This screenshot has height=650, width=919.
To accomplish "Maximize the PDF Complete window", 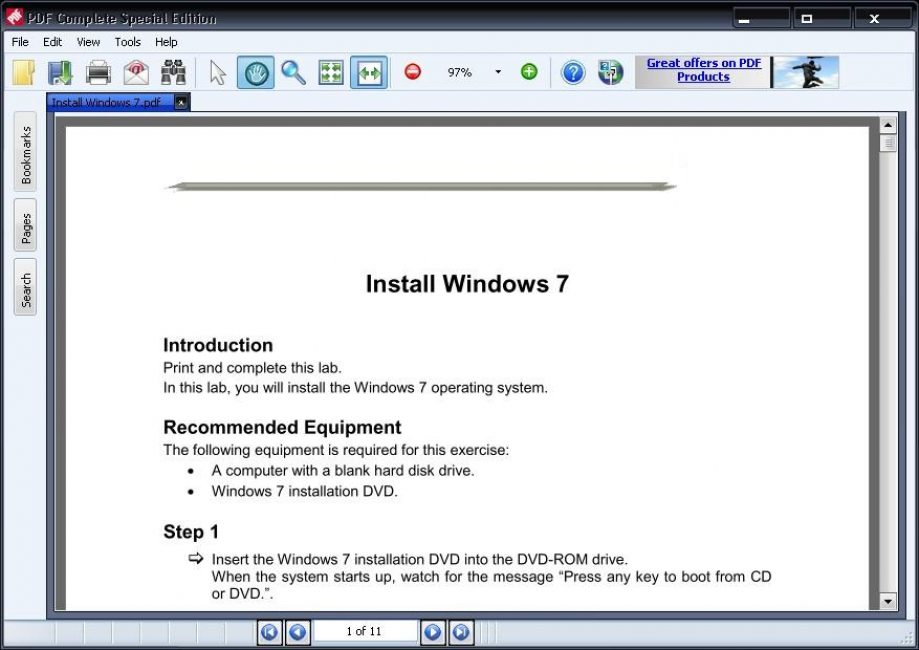I will (822, 18).
